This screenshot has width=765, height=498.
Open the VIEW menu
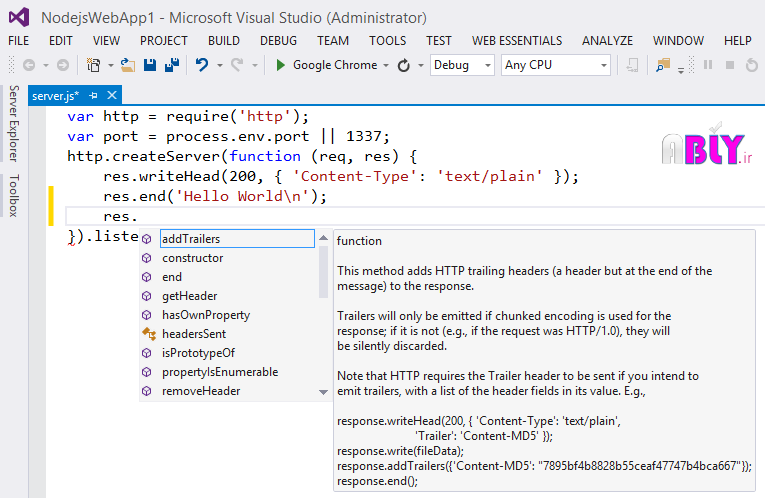click(106, 40)
